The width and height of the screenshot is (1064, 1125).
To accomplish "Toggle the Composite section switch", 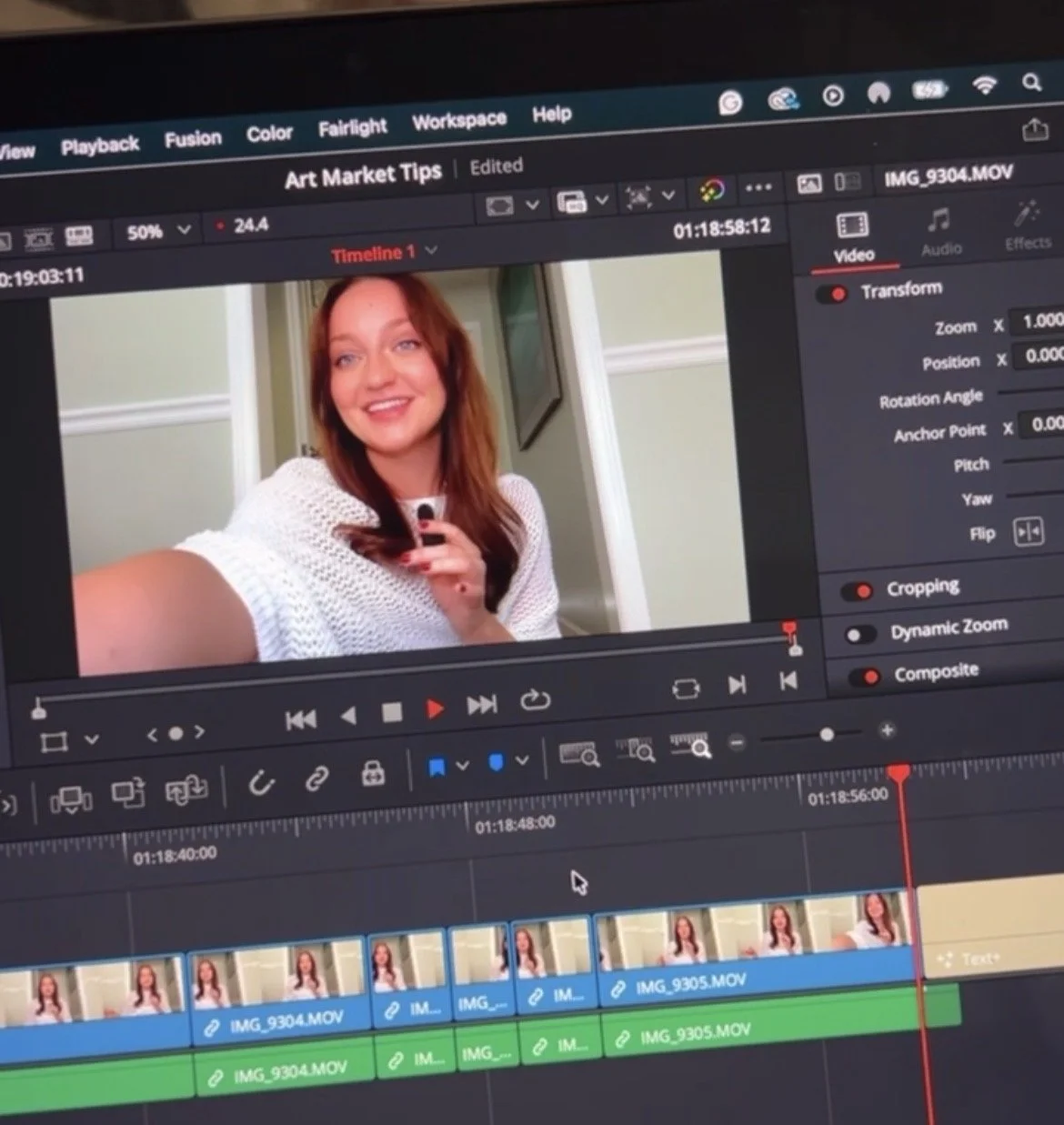I will pyautogui.click(x=863, y=677).
